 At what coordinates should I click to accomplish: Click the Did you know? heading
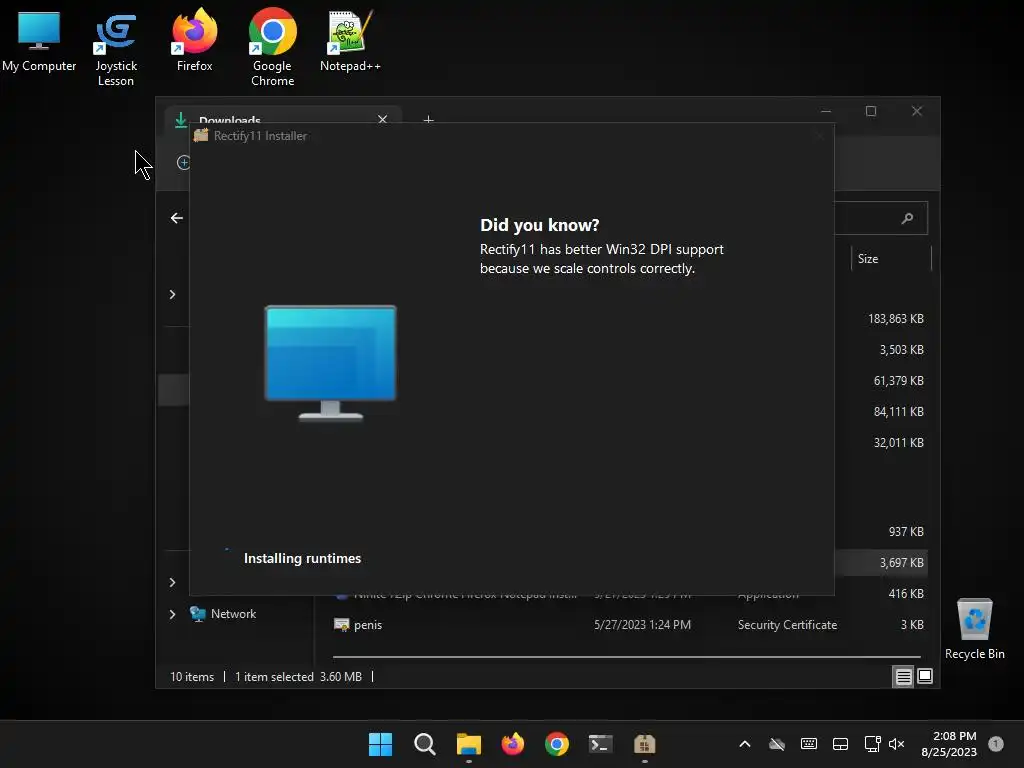tap(539, 225)
